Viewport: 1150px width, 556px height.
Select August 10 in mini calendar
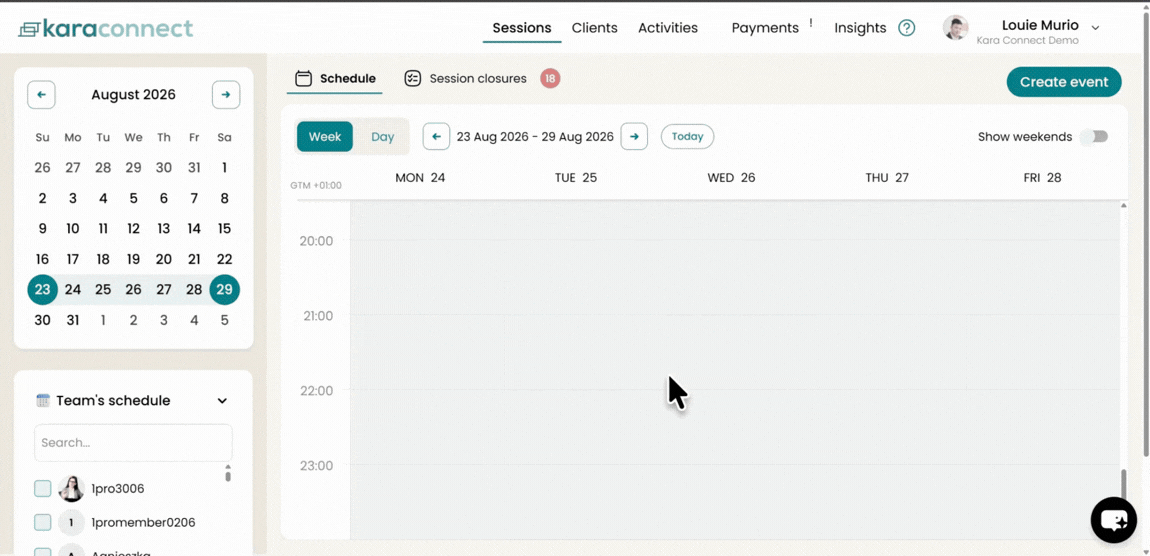[x=73, y=228]
